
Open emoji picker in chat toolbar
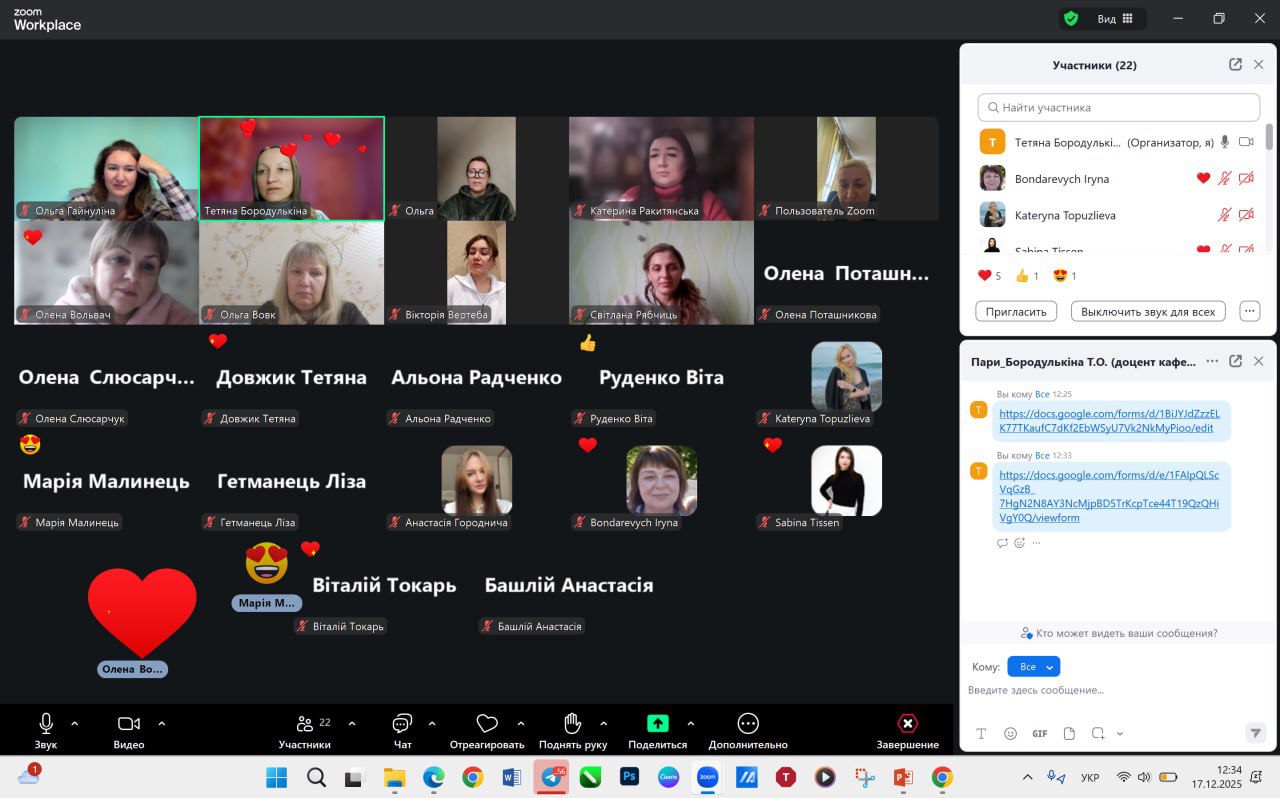(x=1010, y=733)
